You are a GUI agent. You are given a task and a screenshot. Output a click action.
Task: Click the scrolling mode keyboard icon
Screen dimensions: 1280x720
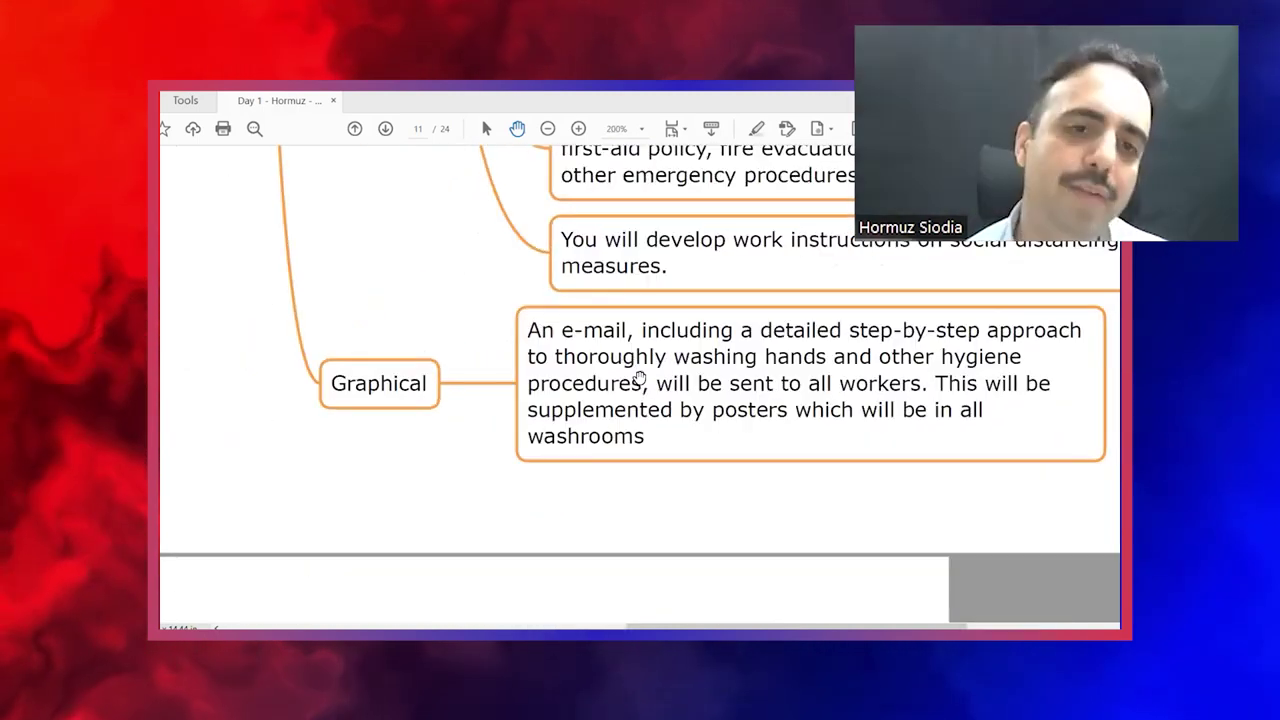coord(711,129)
